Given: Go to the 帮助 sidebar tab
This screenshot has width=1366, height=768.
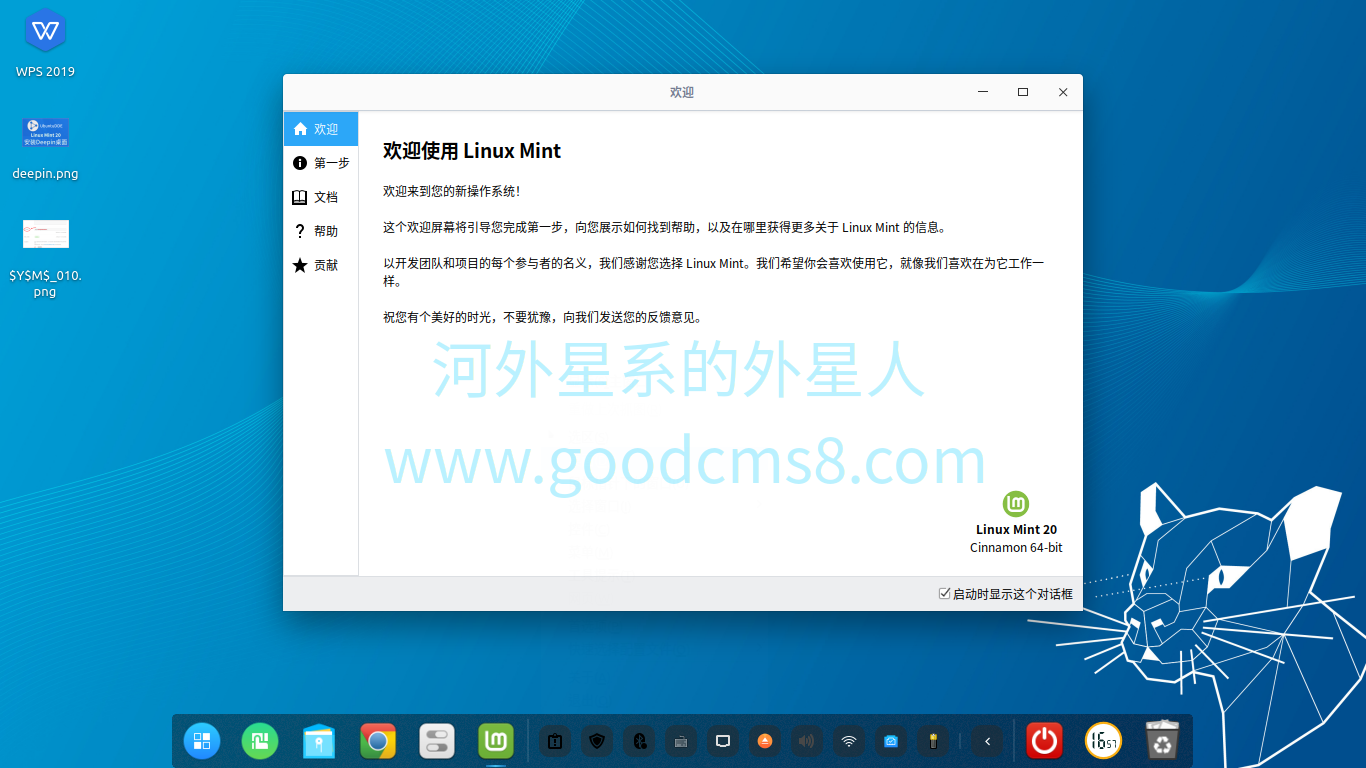Looking at the screenshot, I should [x=321, y=231].
